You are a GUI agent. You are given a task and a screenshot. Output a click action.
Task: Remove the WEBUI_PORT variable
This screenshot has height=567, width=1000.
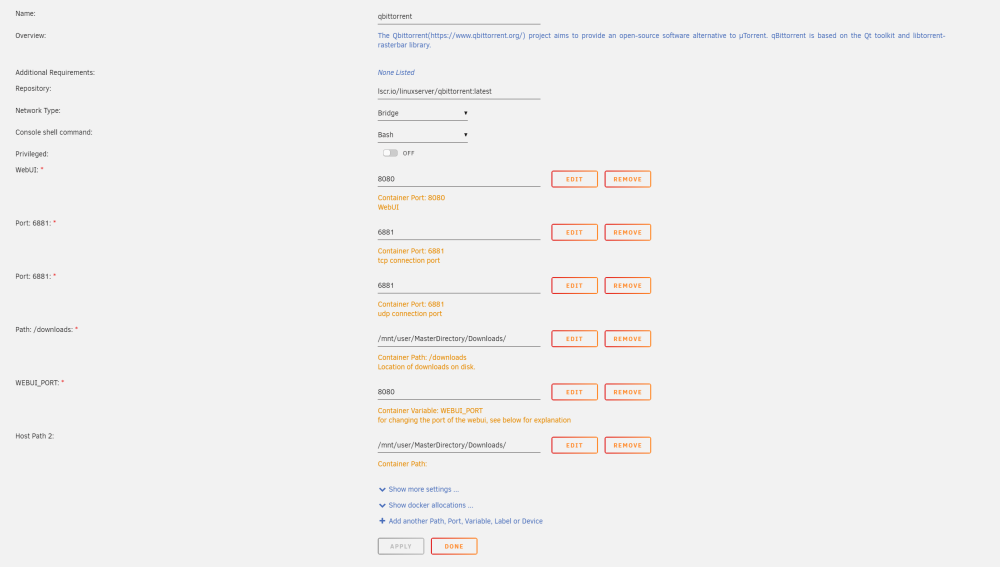tap(628, 392)
